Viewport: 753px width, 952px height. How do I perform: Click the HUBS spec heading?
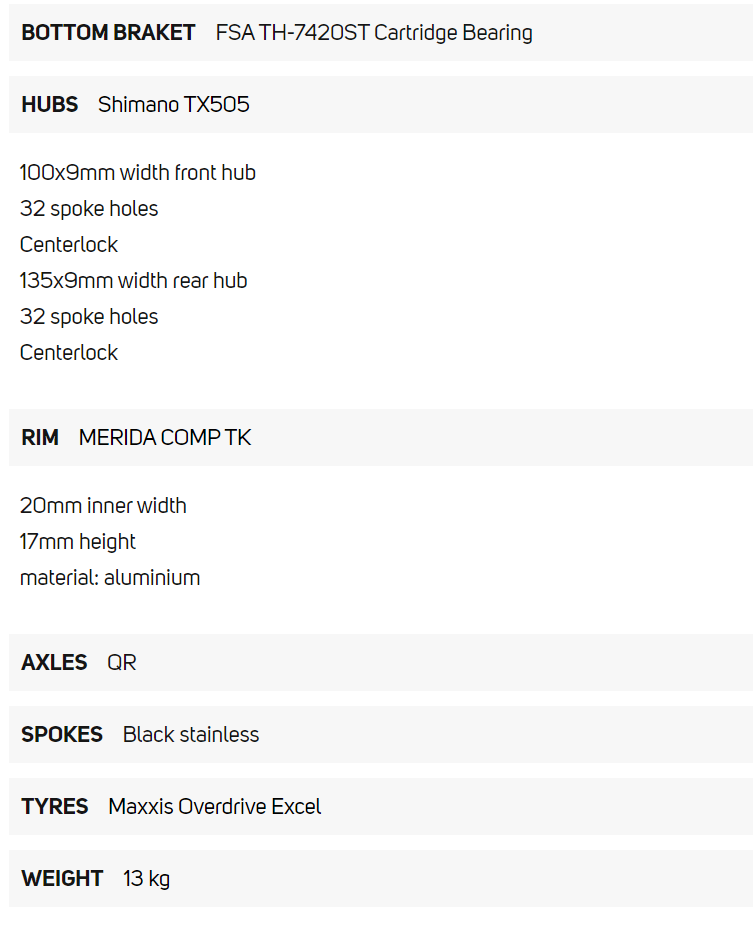point(49,105)
